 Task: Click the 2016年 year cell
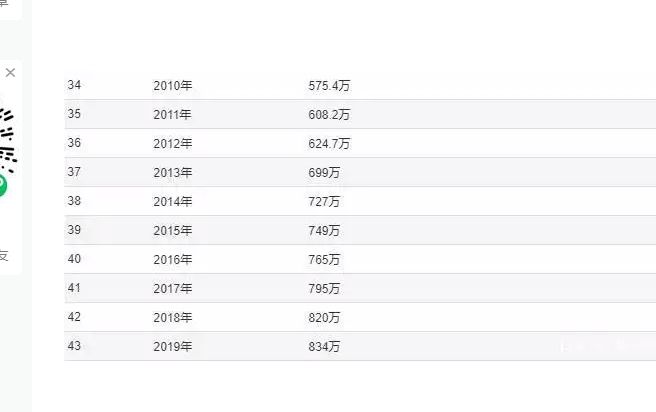click(x=172, y=260)
